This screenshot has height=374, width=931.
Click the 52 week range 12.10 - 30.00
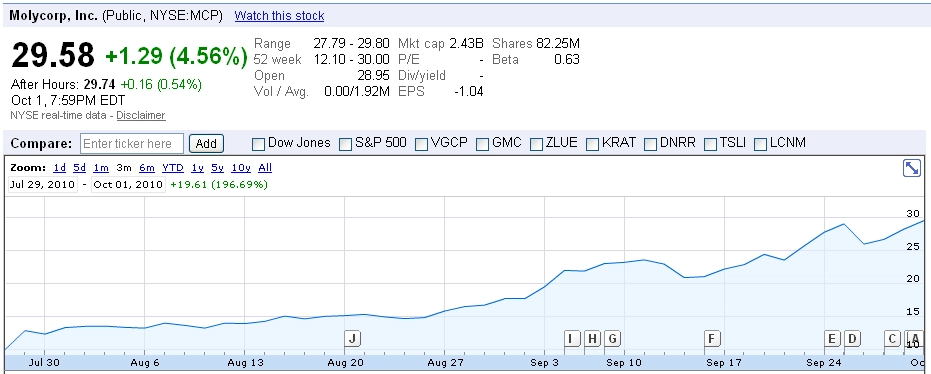tap(351, 59)
